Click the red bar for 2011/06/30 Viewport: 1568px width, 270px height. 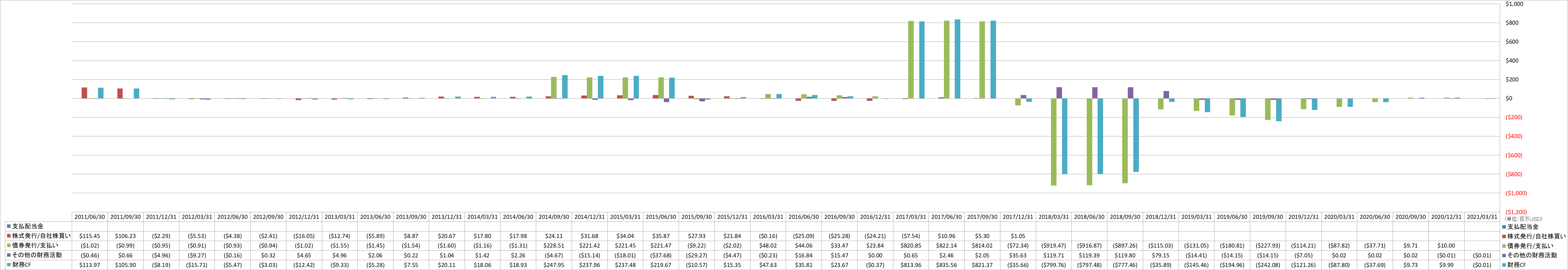click(x=85, y=93)
